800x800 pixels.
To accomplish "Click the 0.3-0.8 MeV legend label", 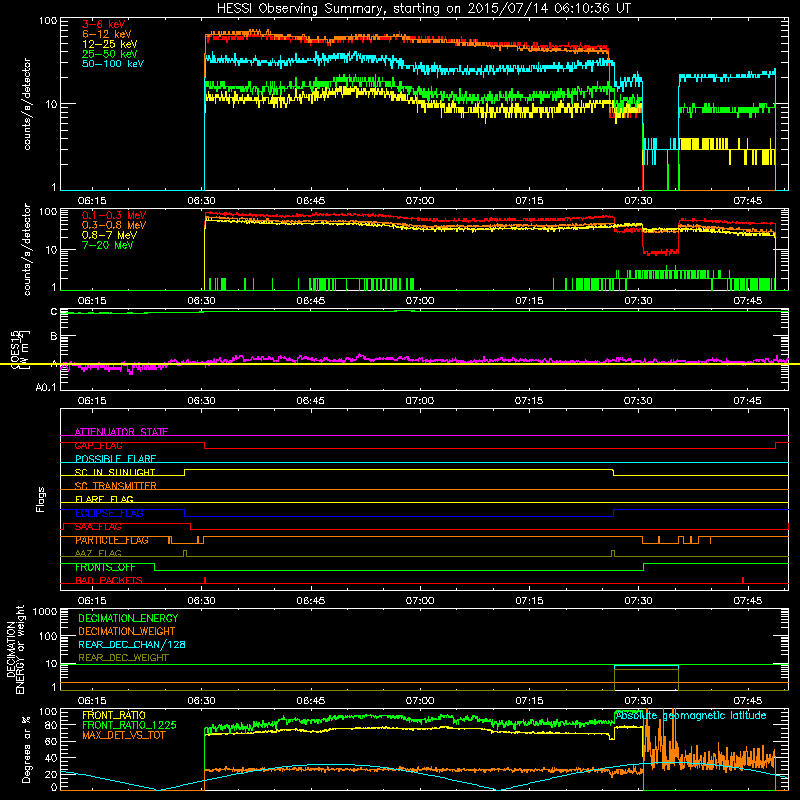I will pos(114,225).
